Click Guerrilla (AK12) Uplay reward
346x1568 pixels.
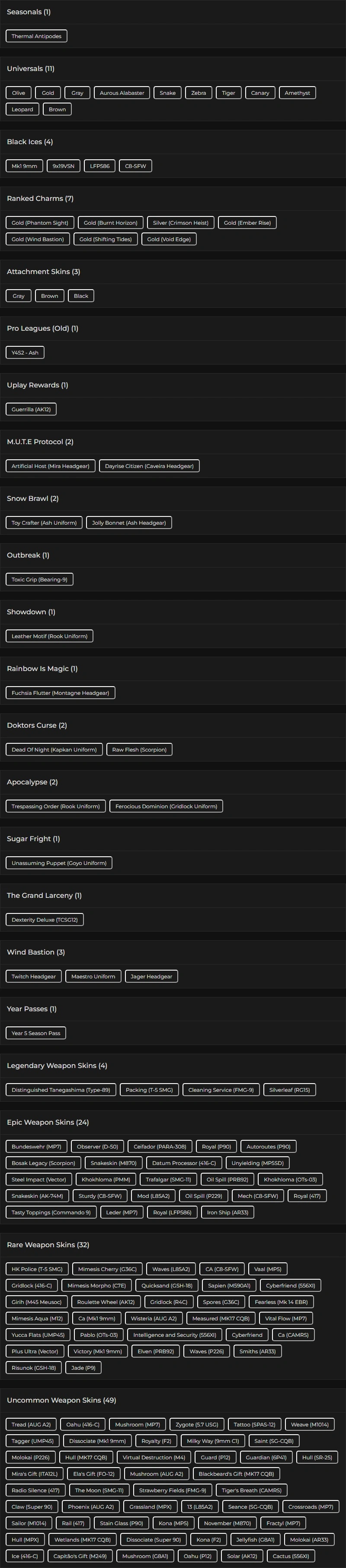[x=31, y=410]
